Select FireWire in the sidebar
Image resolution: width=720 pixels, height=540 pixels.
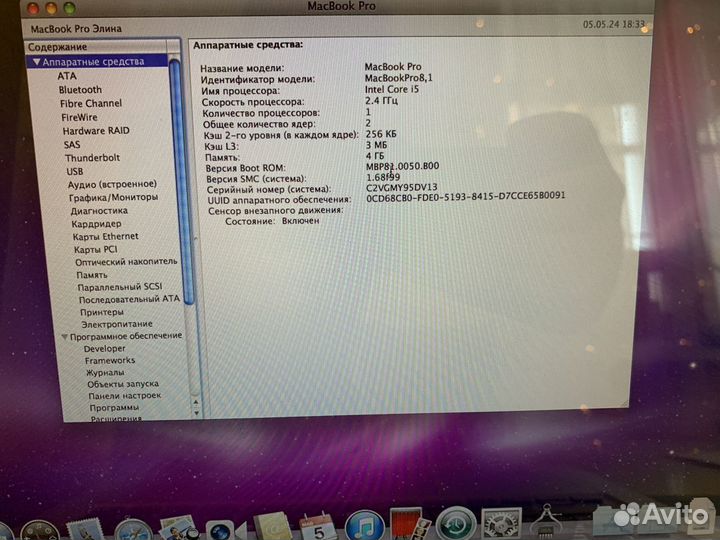pos(79,117)
